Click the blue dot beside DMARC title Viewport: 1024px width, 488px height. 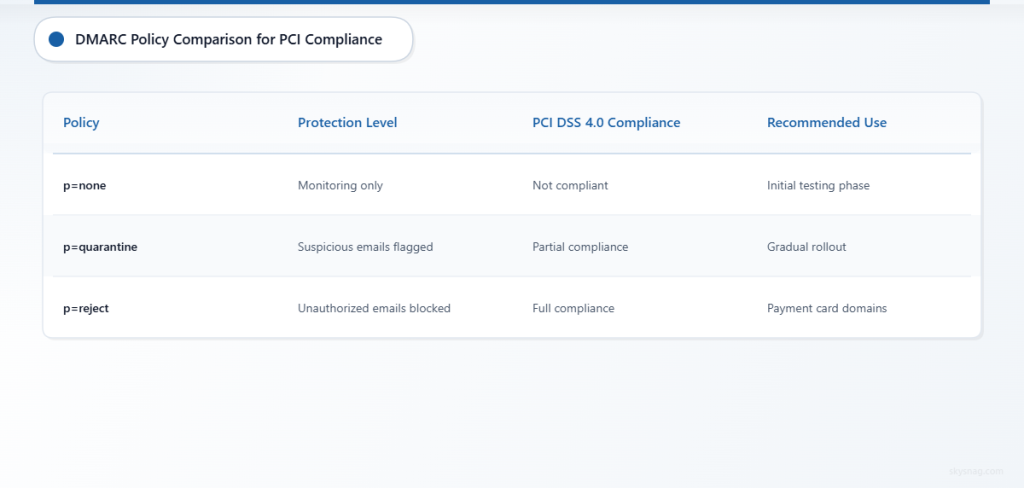coord(56,39)
